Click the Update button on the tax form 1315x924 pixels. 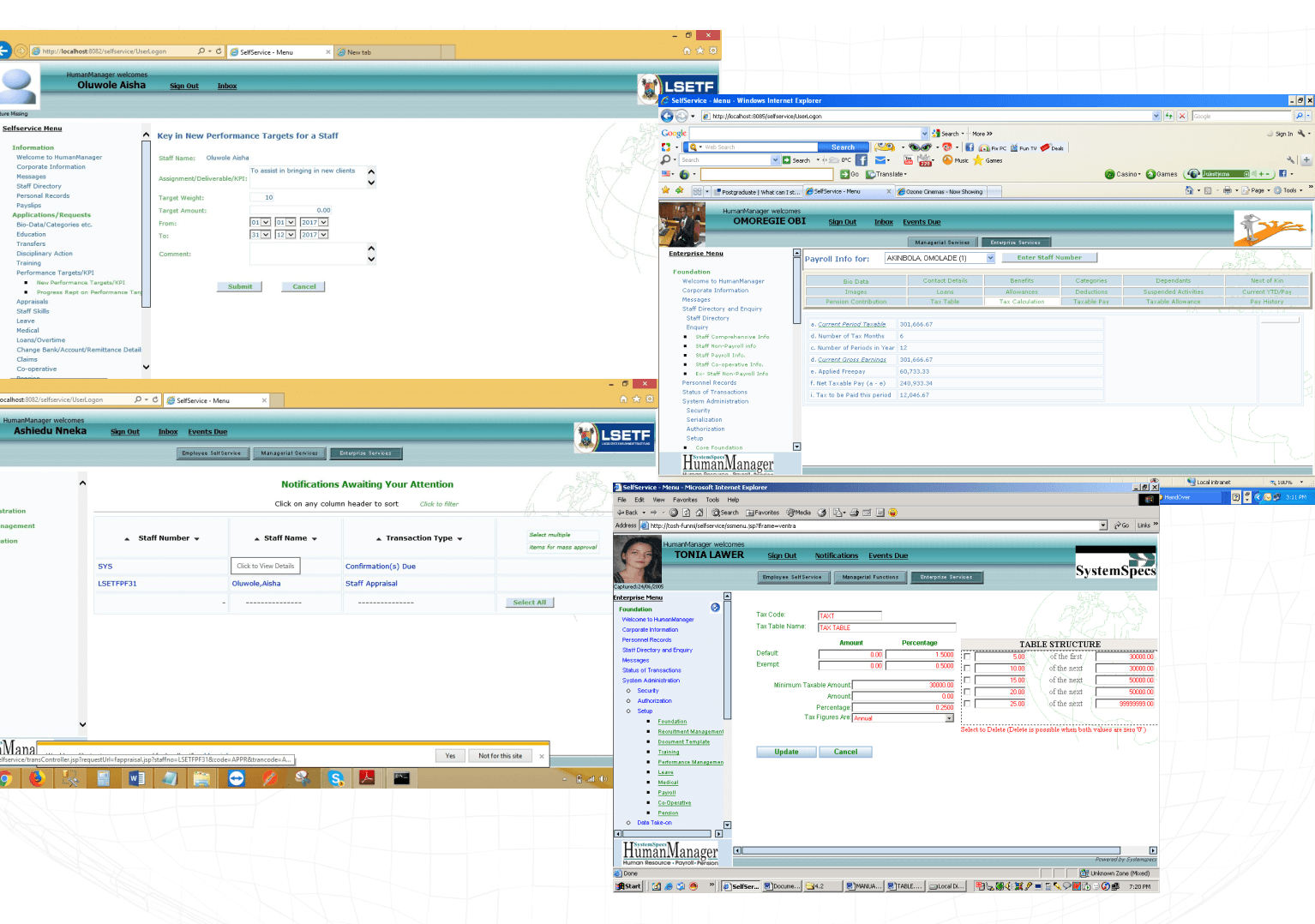coord(786,752)
